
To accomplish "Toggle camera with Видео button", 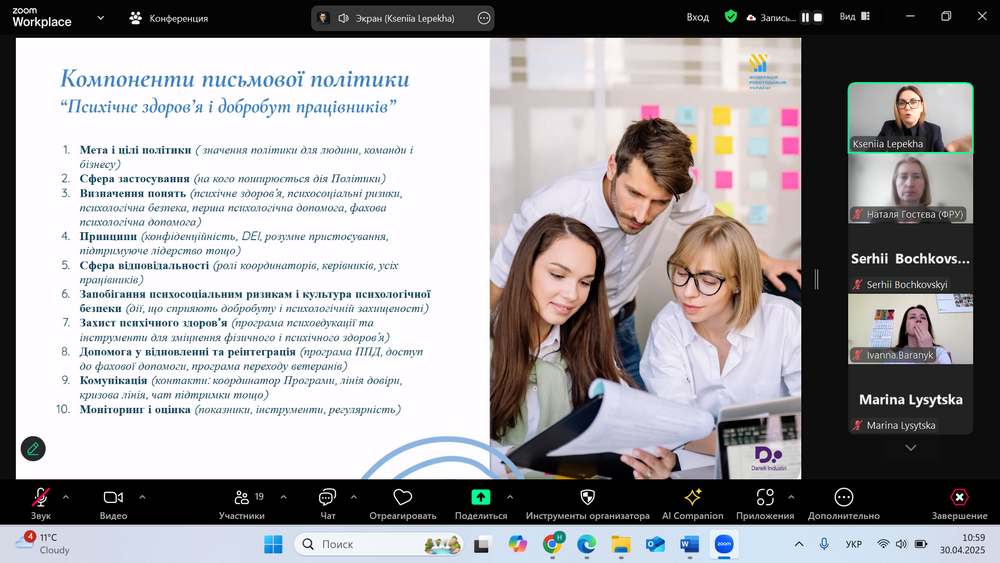I will pos(113,498).
